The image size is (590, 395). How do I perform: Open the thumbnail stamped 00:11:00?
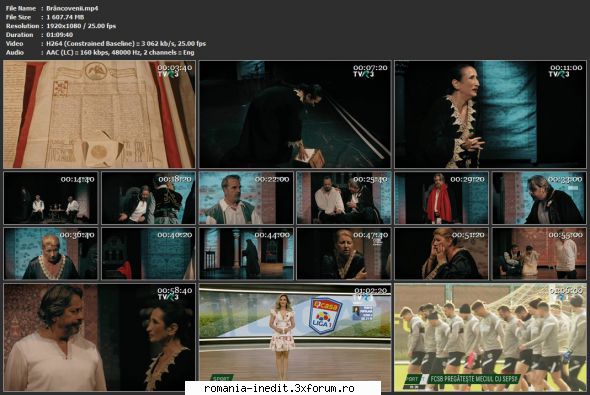pyautogui.click(x=490, y=114)
